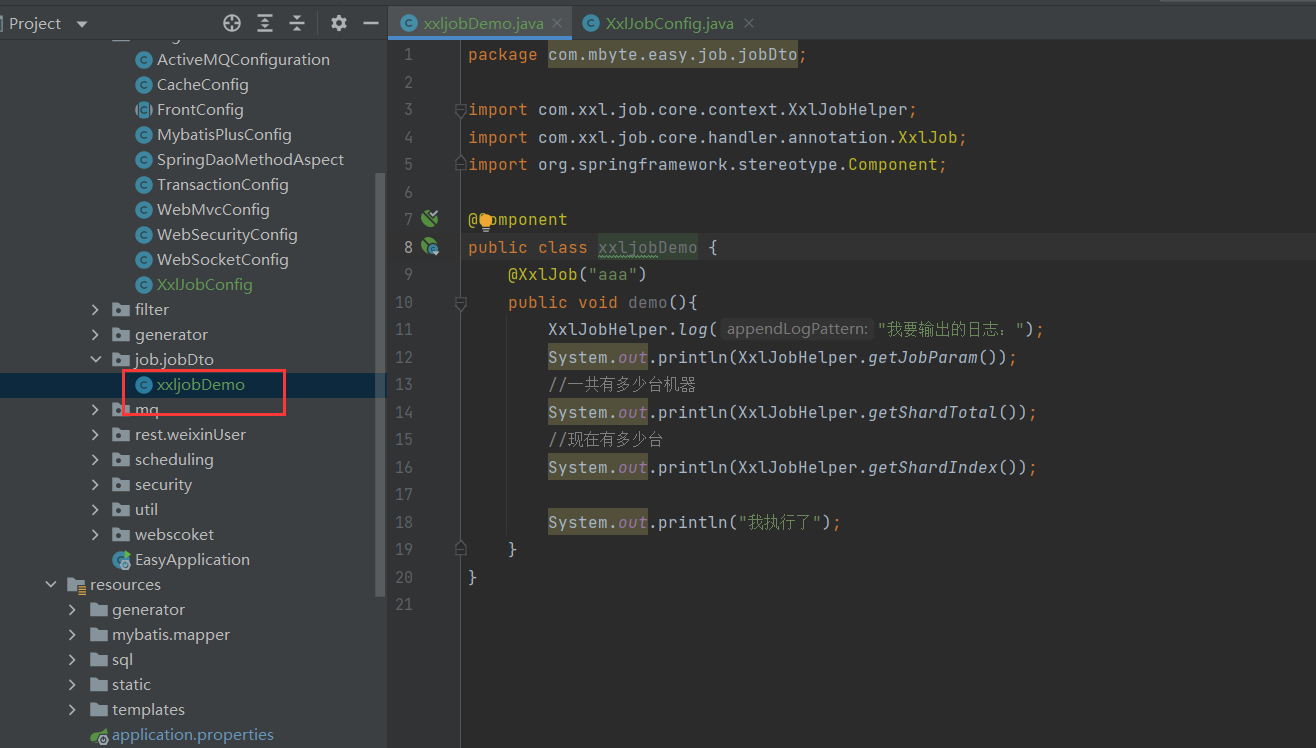Expand the webscoket package

[95, 535]
